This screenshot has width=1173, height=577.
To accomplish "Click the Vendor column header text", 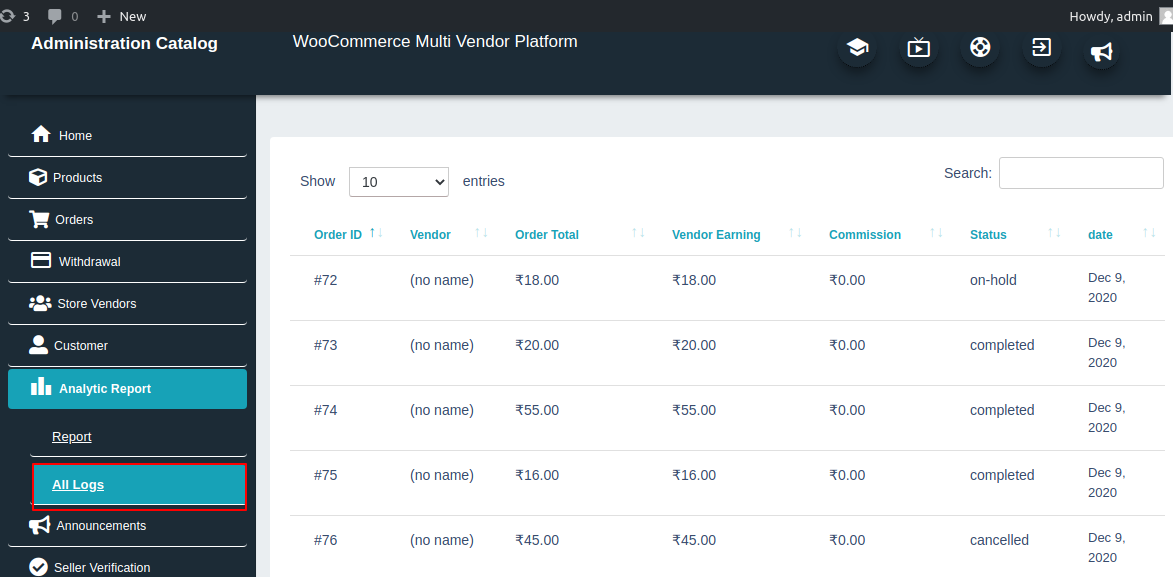I will pyautogui.click(x=430, y=235).
